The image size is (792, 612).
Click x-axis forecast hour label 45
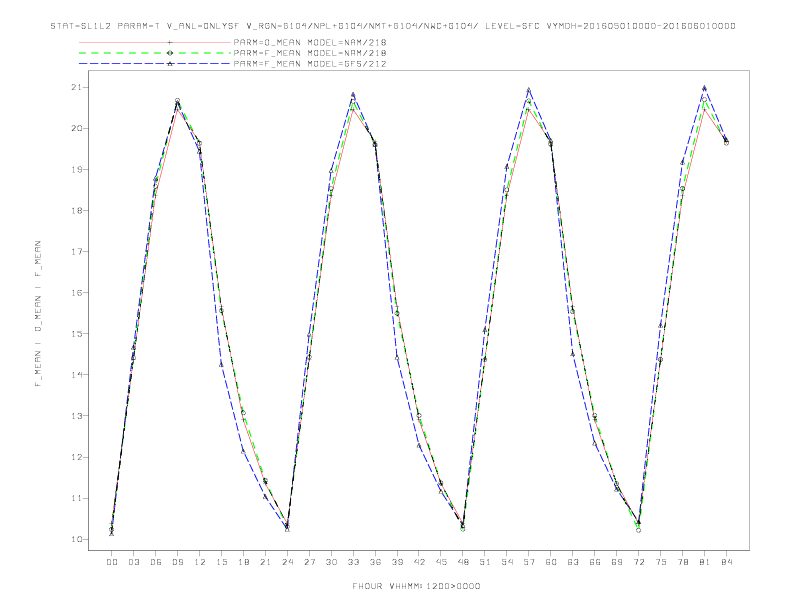(441, 562)
